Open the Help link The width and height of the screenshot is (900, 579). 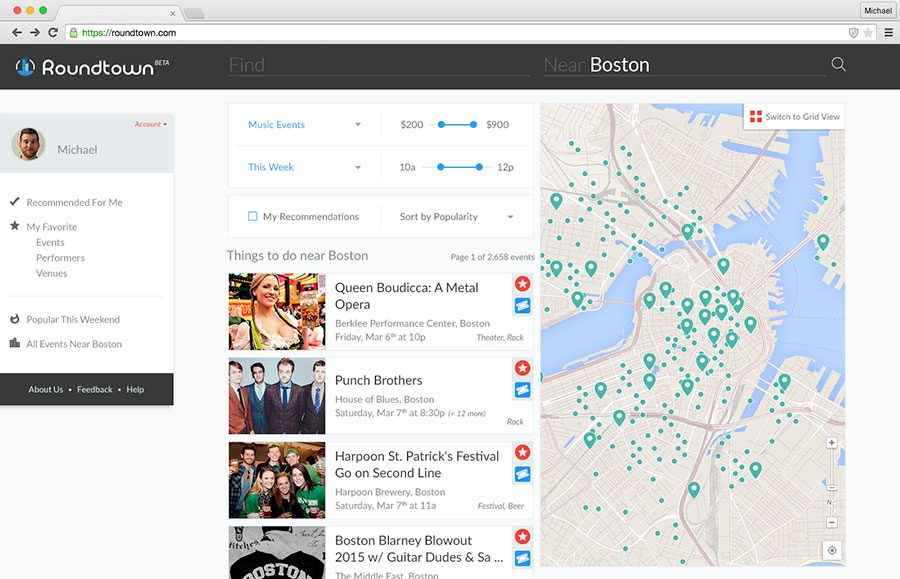[x=135, y=390]
